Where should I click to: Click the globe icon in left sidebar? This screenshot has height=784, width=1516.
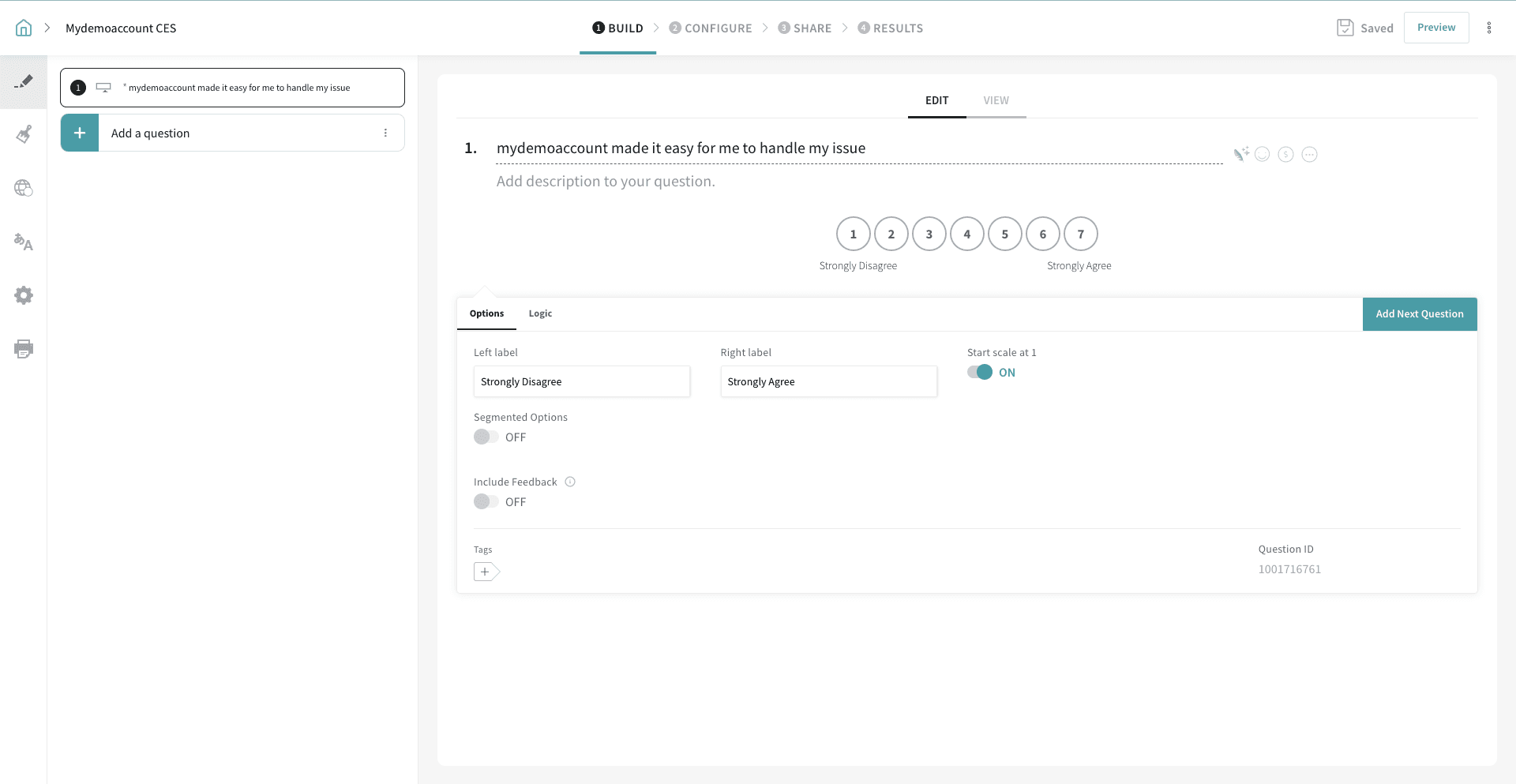(24, 188)
